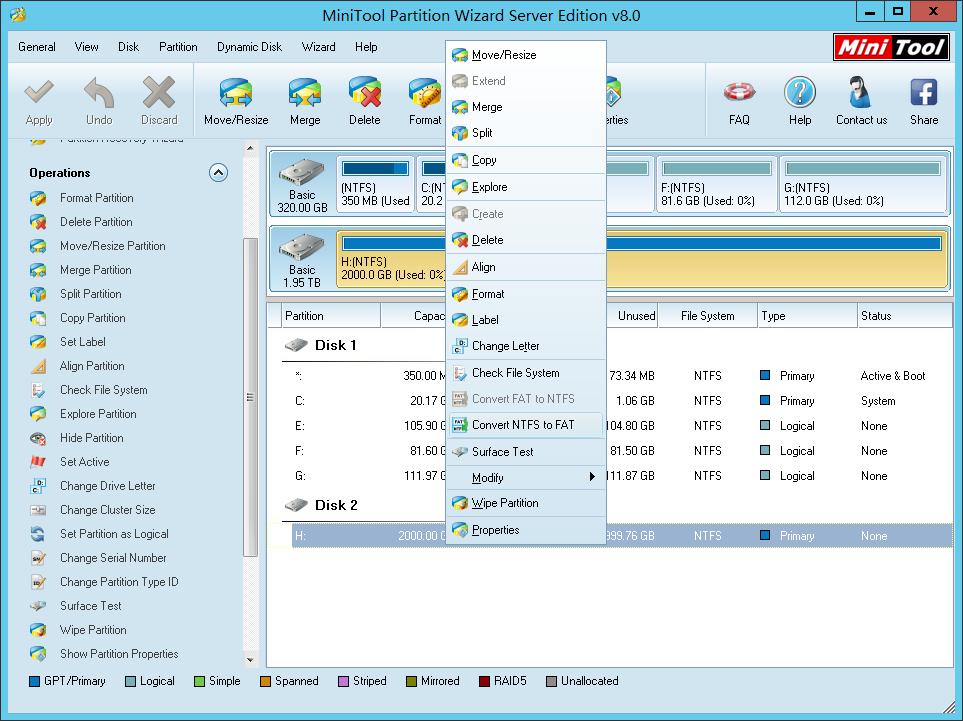Click the Status column header

tap(905, 316)
